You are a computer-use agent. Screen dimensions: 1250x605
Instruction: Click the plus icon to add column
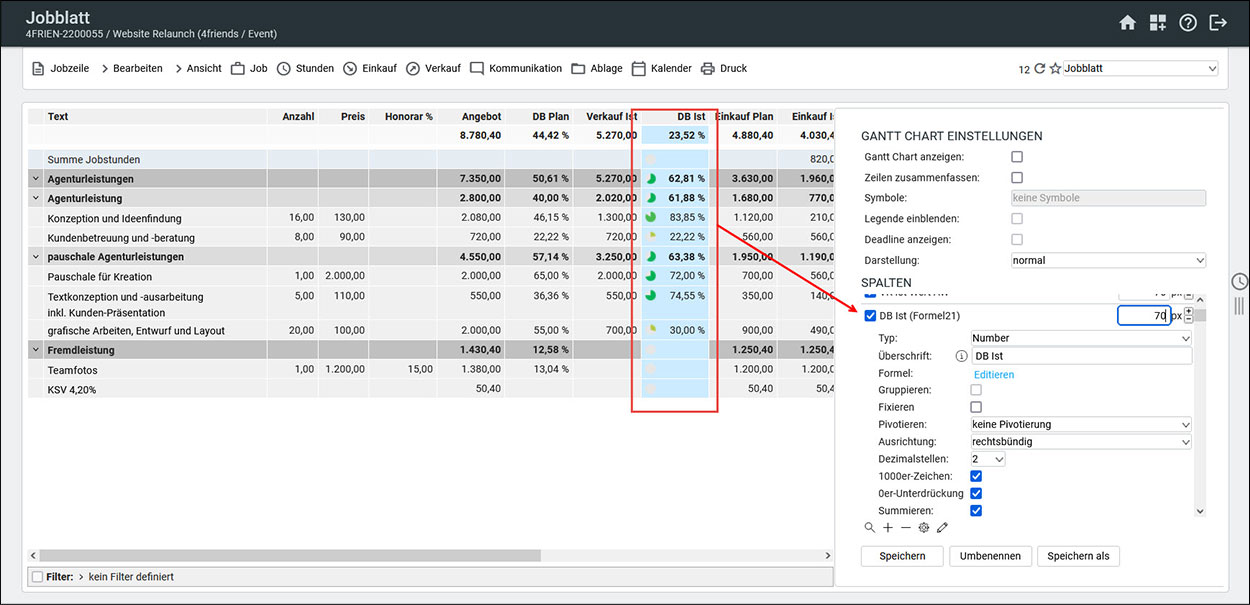888,527
